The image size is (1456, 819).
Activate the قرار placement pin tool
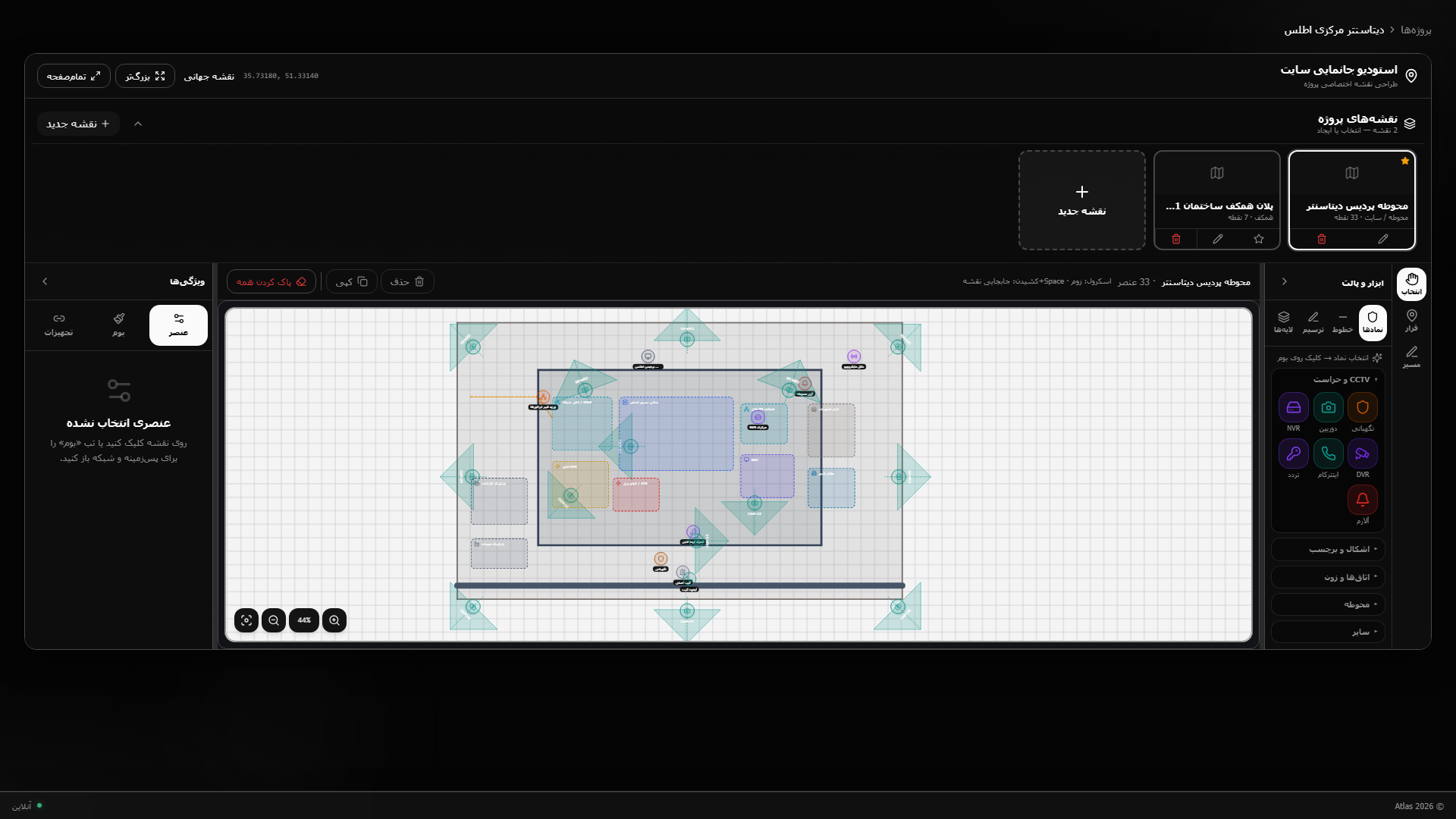[x=1411, y=321]
